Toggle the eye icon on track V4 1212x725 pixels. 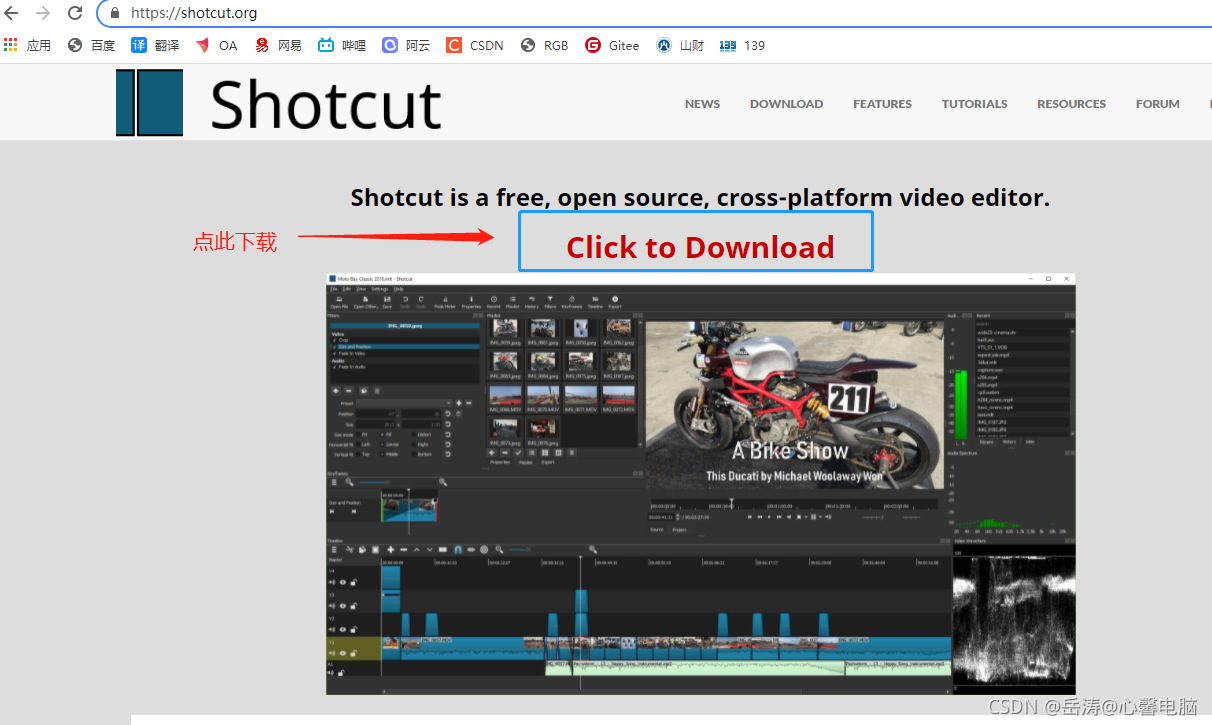(343, 582)
